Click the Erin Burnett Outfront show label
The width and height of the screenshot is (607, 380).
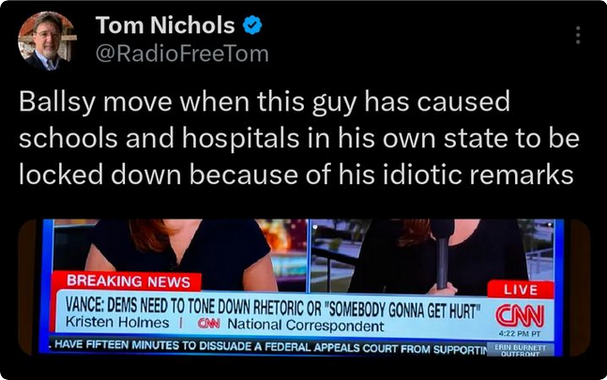point(520,350)
